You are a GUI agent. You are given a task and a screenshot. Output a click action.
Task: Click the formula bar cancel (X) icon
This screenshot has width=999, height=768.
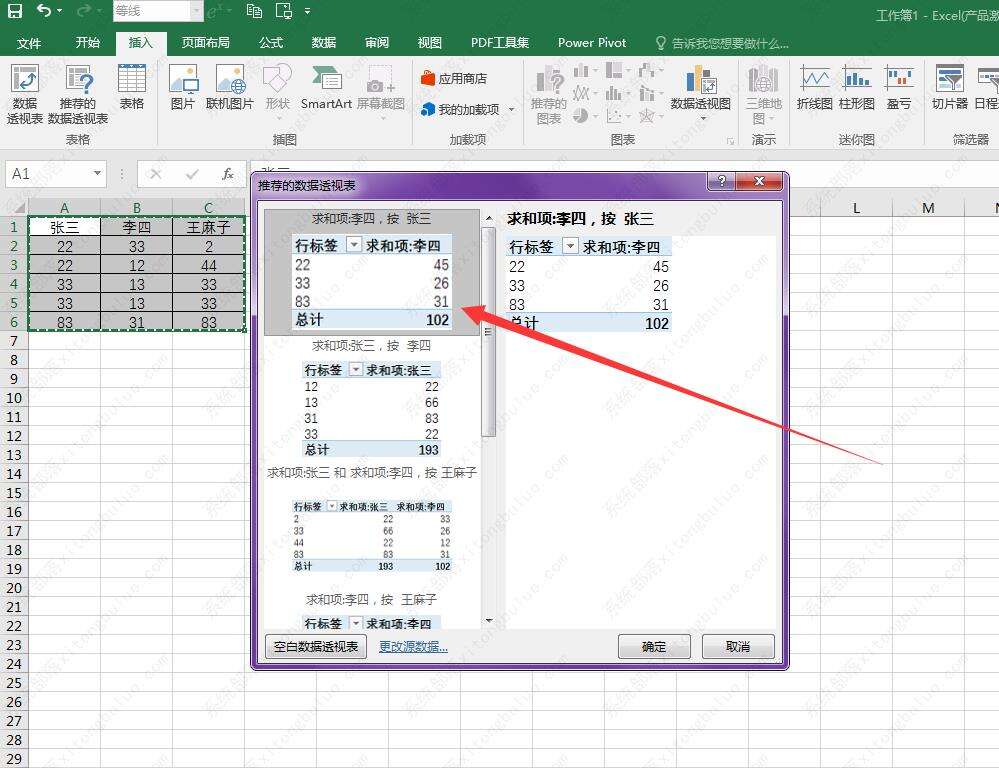click(155, 174)
